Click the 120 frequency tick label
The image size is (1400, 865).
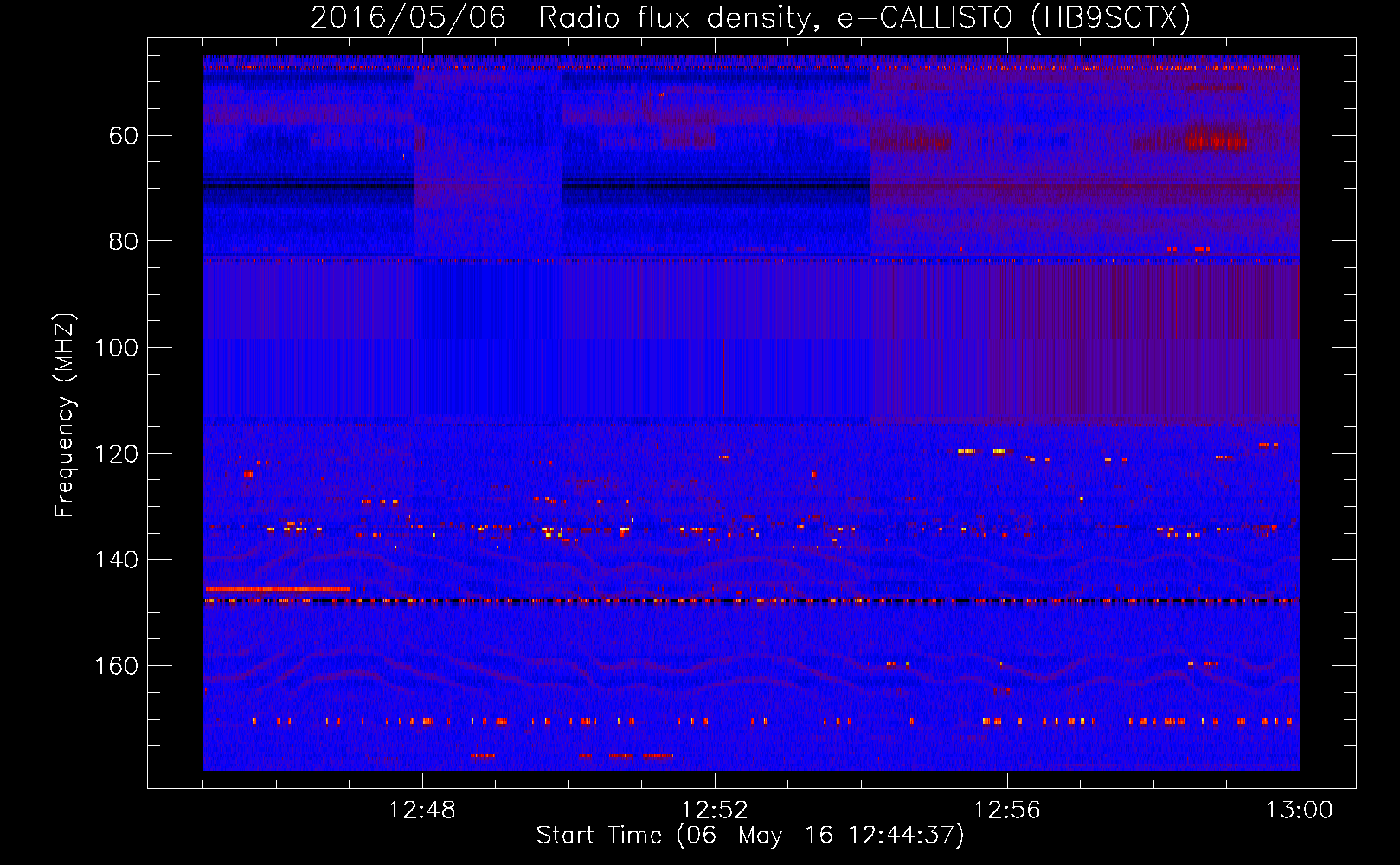pos(117,454)
